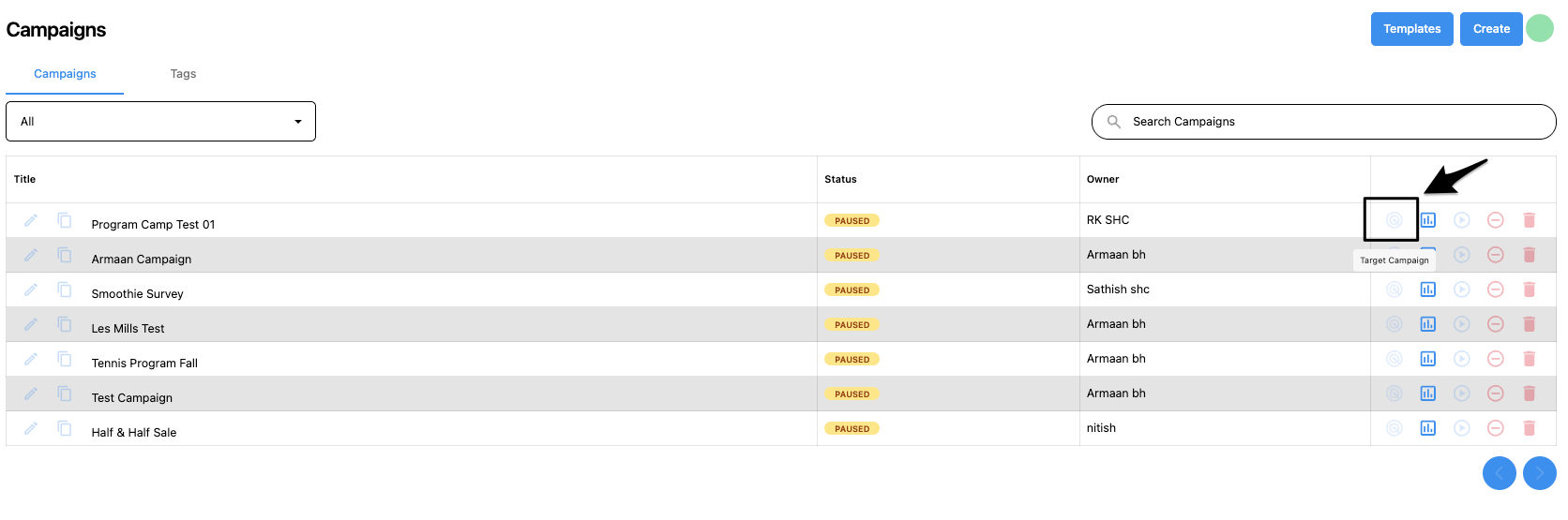Delete the Tennis Program Fall campaign
The height and width of the screenshot is (520, 1568).
[x=1529, y=359]
